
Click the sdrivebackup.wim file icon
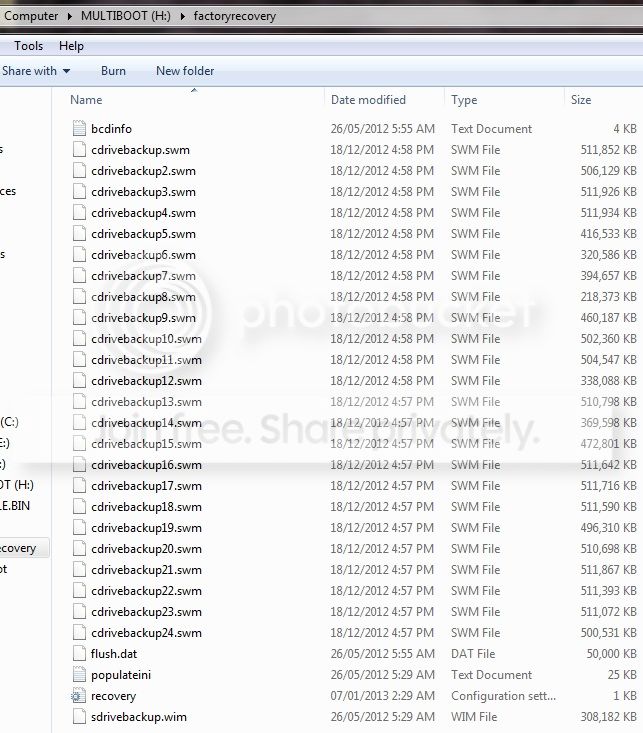[79, 717]
